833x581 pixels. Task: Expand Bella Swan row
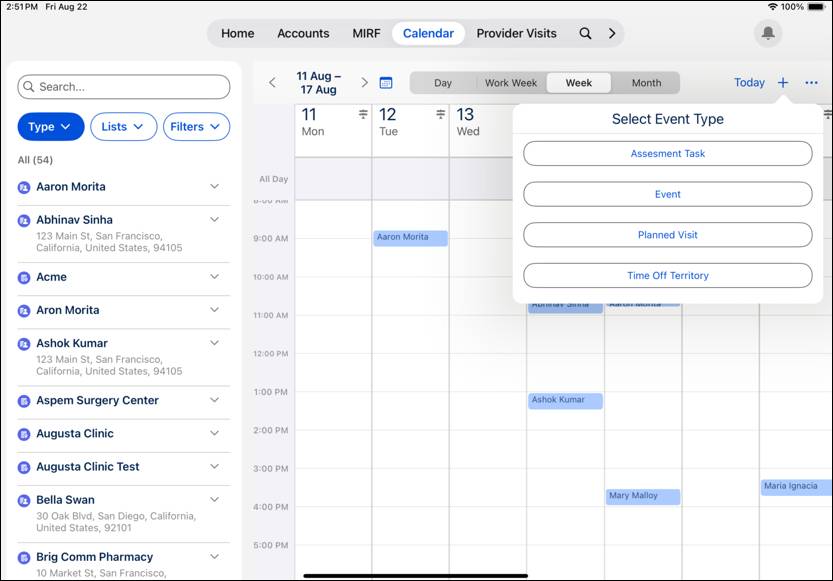click(x=214, y=500)
